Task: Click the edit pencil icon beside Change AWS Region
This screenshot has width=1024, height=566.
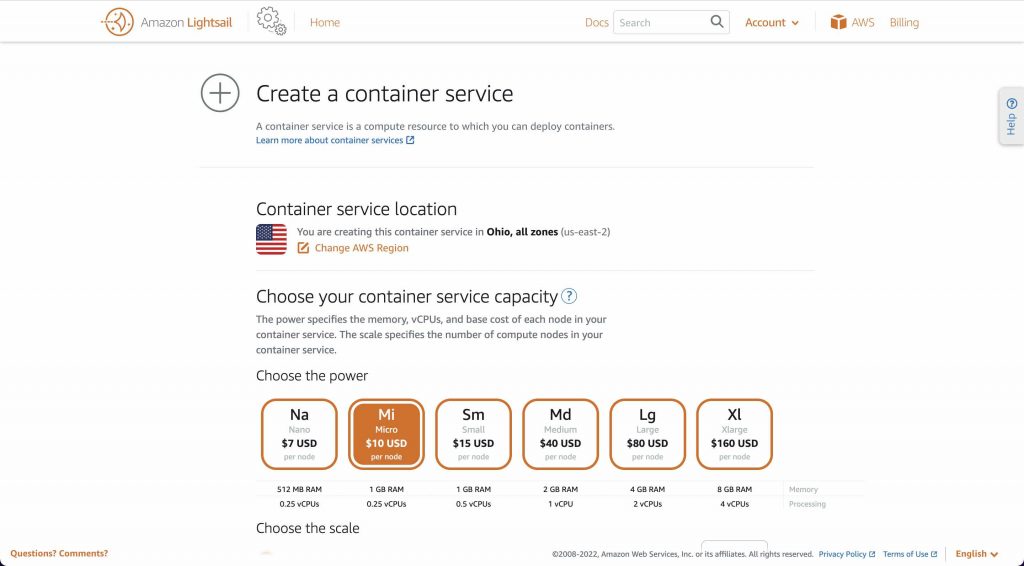Action: click(303, 248)
